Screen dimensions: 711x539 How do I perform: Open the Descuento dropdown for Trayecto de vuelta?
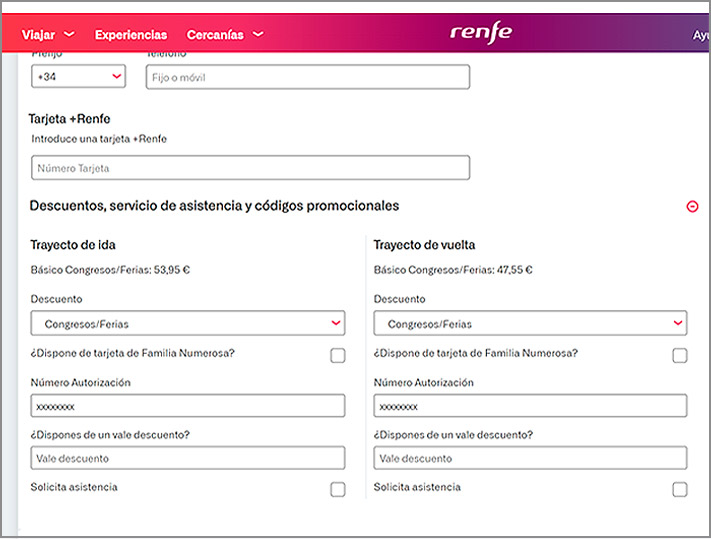[x=530, y=323]
